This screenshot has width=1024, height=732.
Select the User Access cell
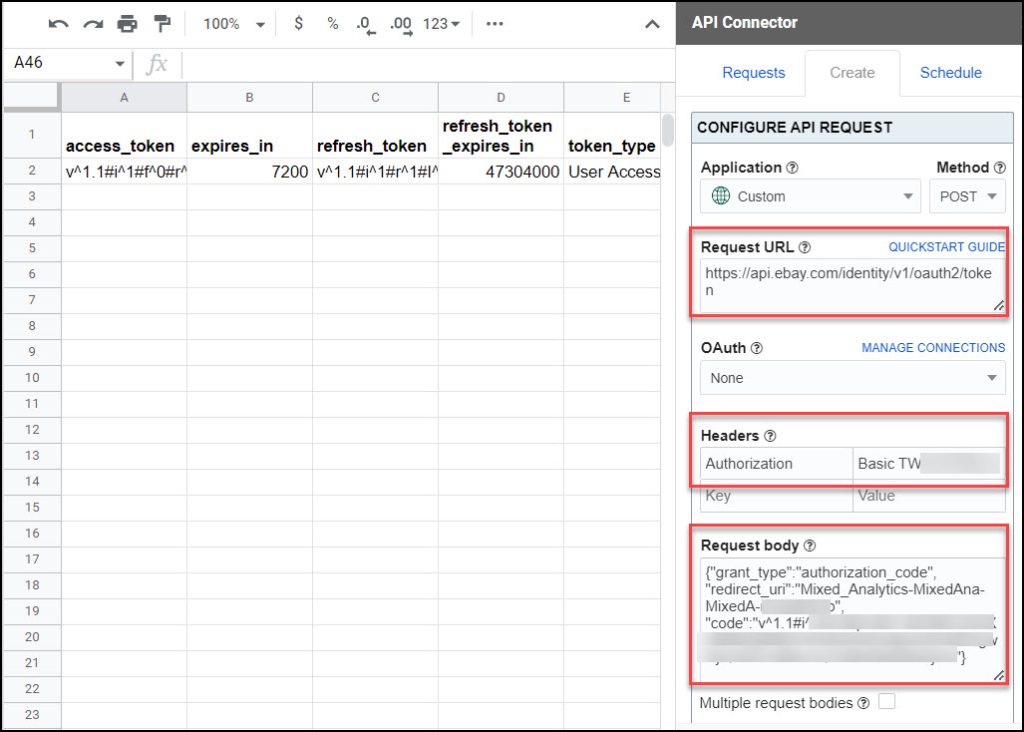pyautogui.click(x=612, y=172)
